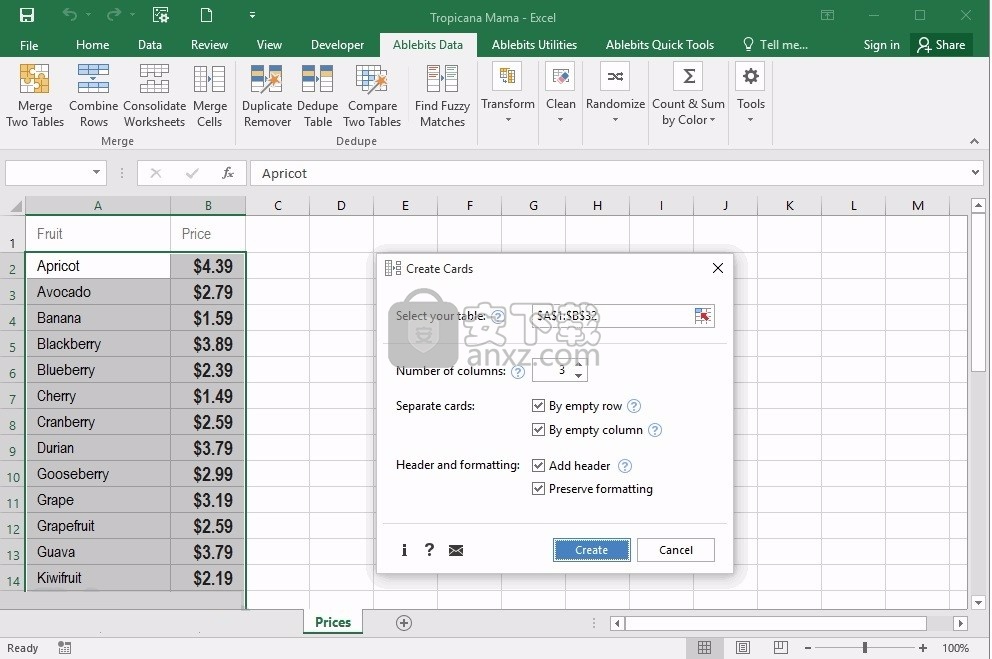The height and width of the screenshot is (659, 992).
Task: Click the Insert Function fx icon
Action: pyautogui.click(x=228, y=173)
